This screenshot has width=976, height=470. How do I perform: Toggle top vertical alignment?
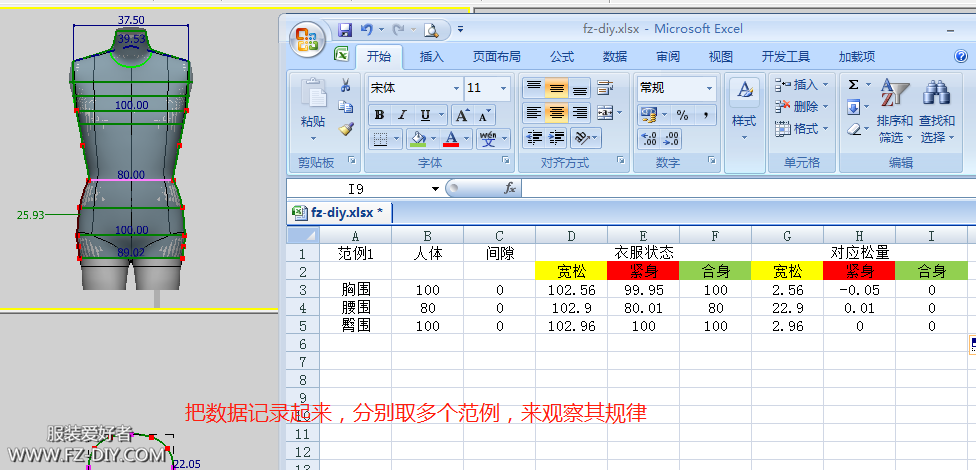pos(533,88)
